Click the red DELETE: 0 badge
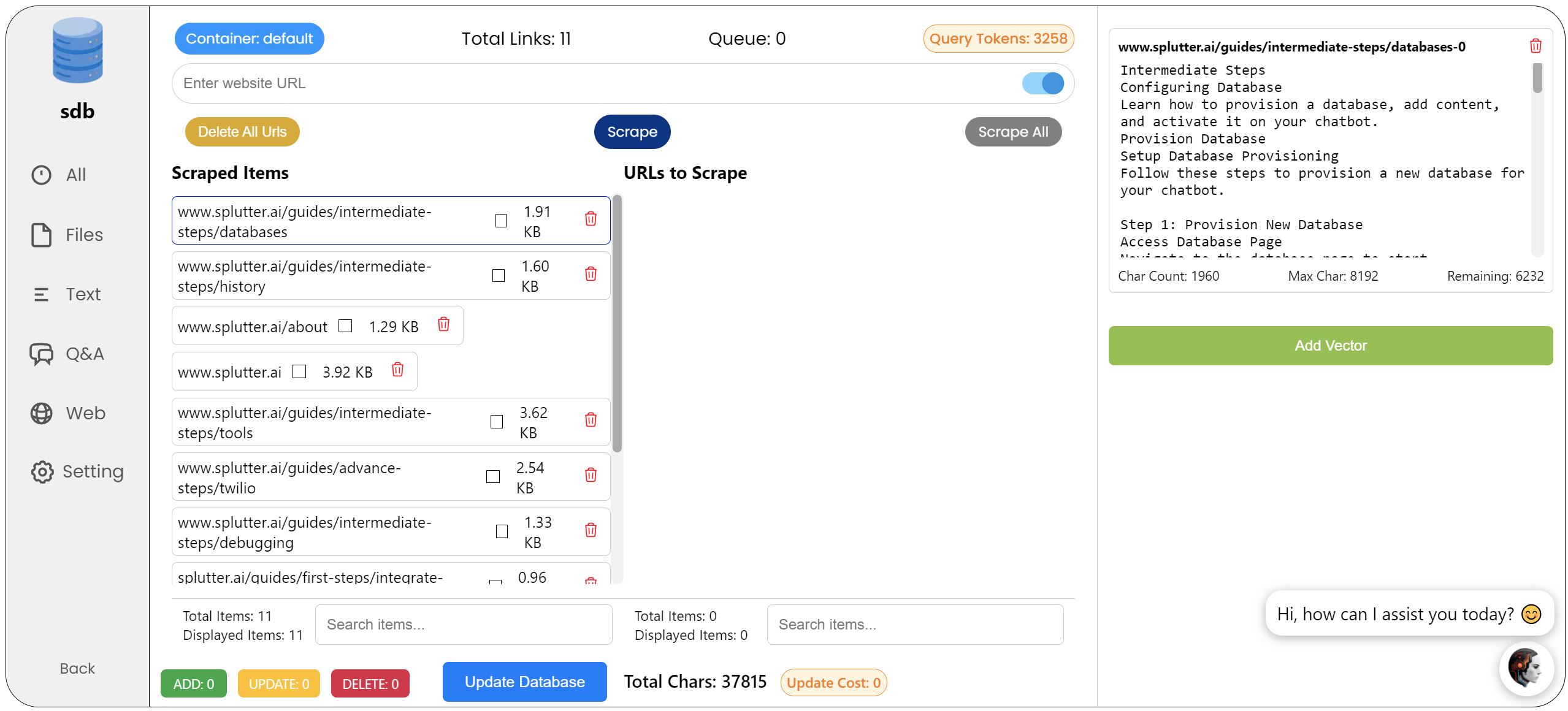Screen dimensions: 1568x711 point(370,683)
